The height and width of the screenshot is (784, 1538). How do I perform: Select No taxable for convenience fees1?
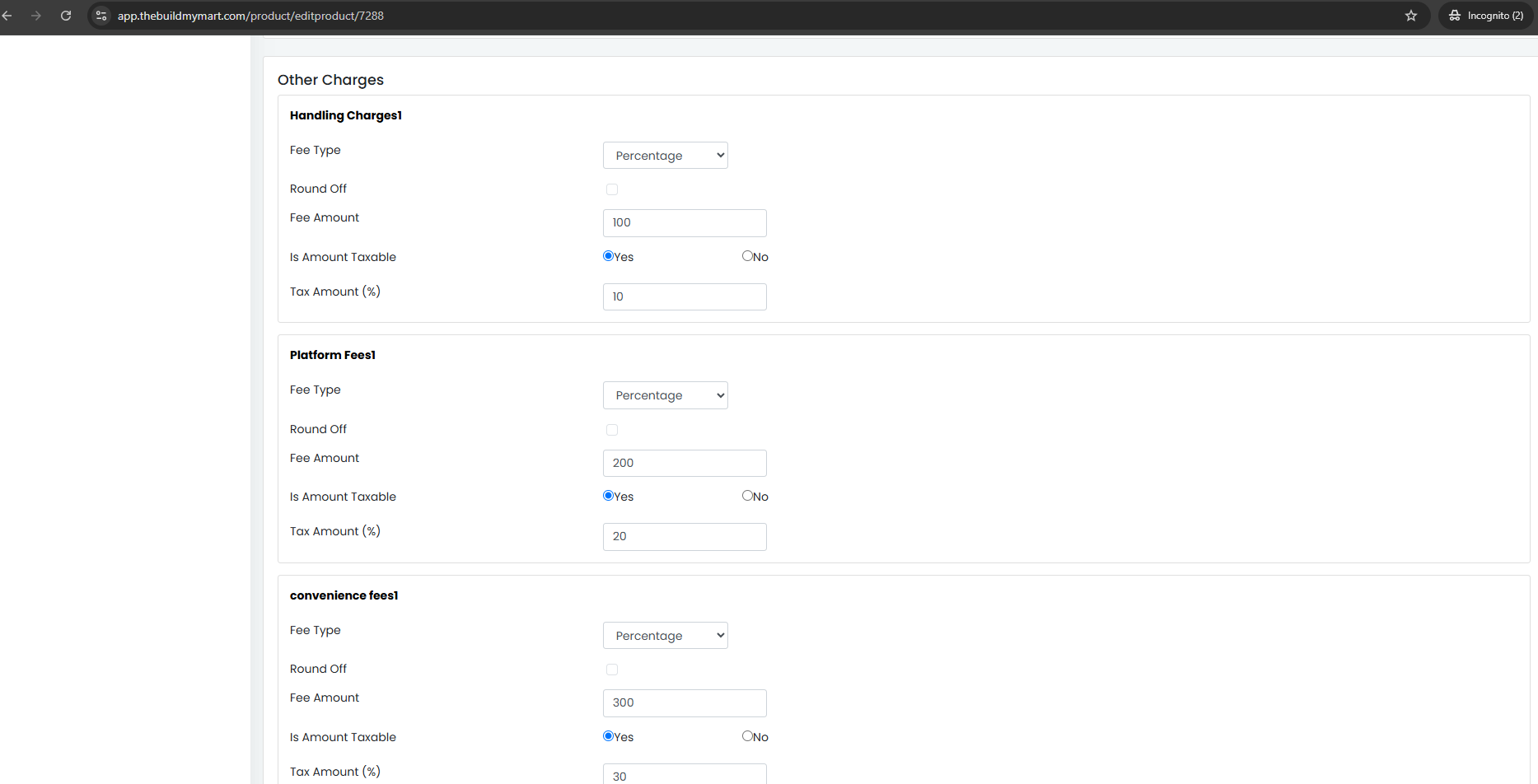coord(747,736)
